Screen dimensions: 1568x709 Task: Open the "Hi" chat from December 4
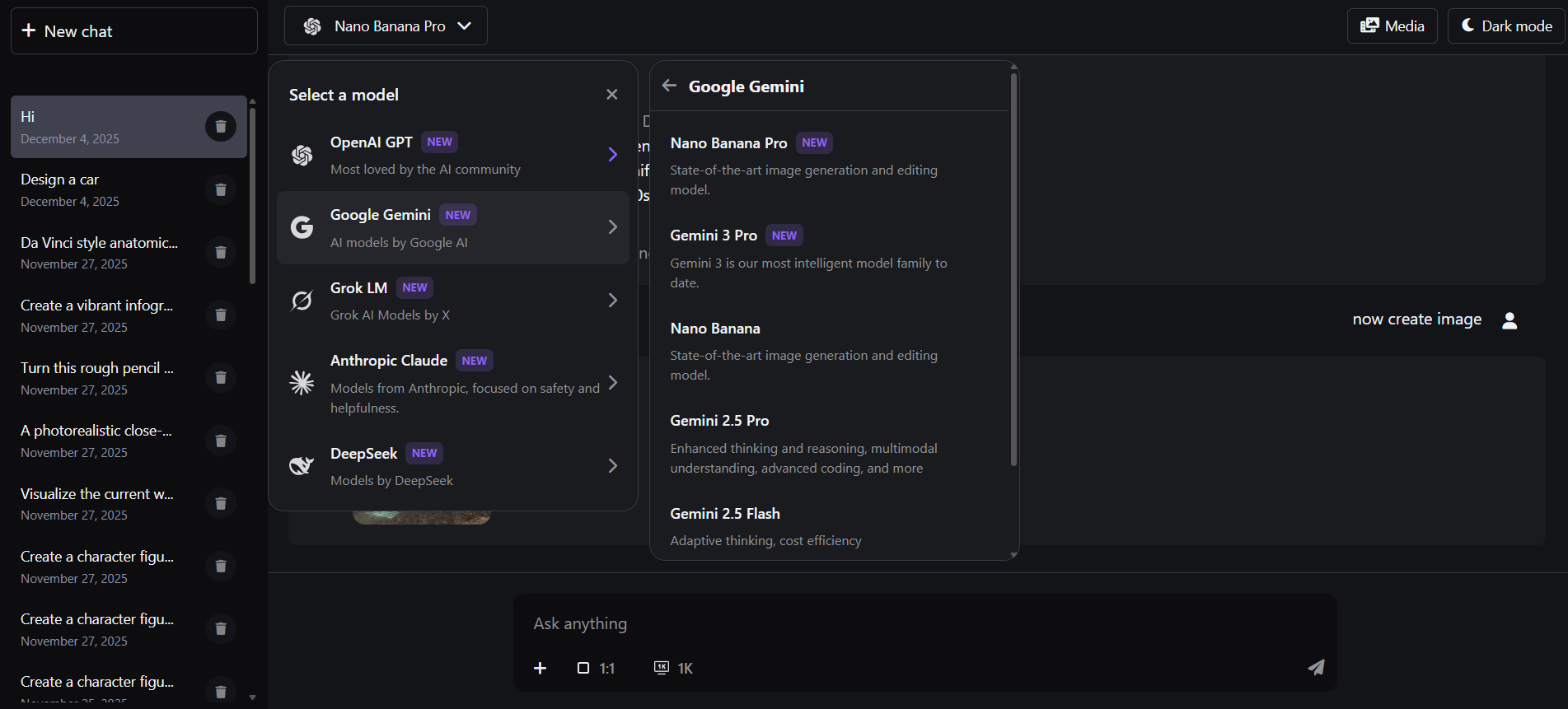coord(129,127)
